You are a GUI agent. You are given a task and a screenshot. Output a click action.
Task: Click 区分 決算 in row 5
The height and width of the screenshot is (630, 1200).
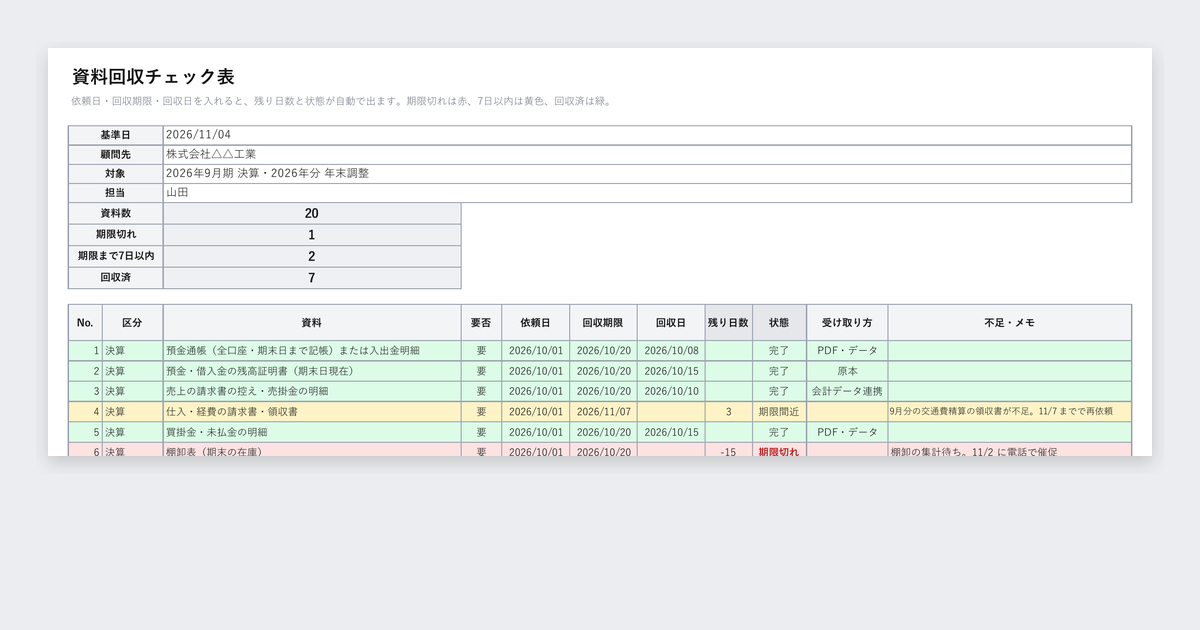pos(132,432)
